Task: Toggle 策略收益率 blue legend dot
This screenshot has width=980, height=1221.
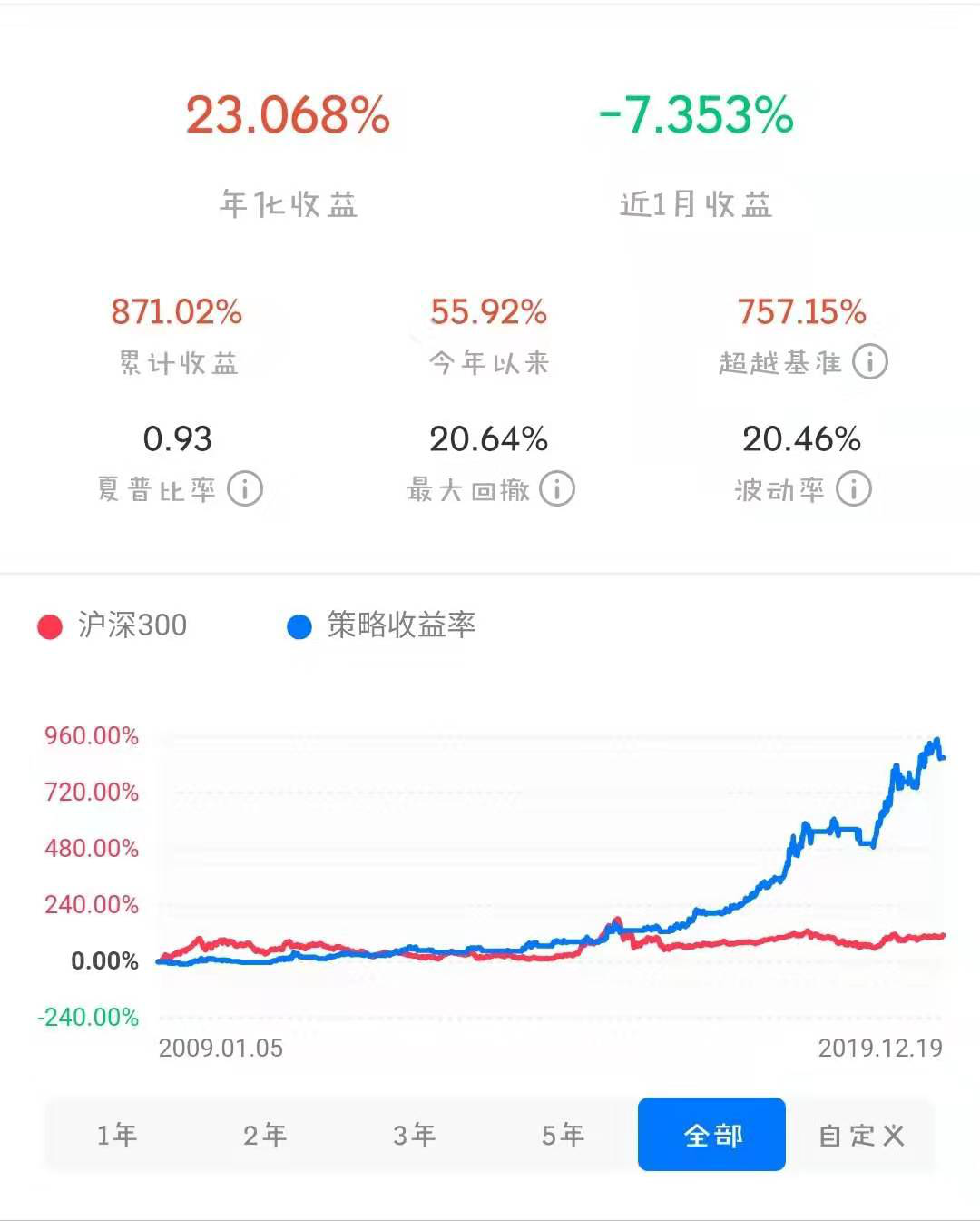Action: [299, 626]
